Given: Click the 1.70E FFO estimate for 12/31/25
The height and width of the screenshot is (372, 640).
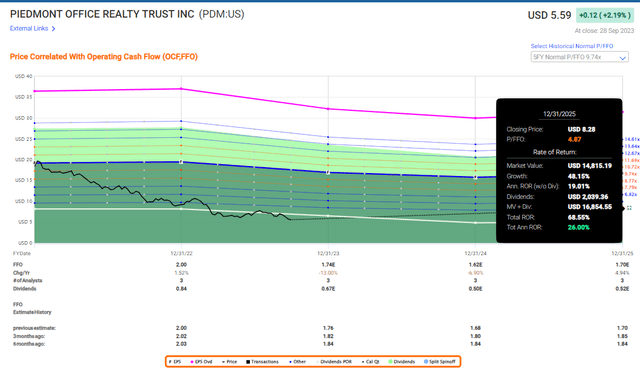Looking at the screenshot, I should pos(622,265).
